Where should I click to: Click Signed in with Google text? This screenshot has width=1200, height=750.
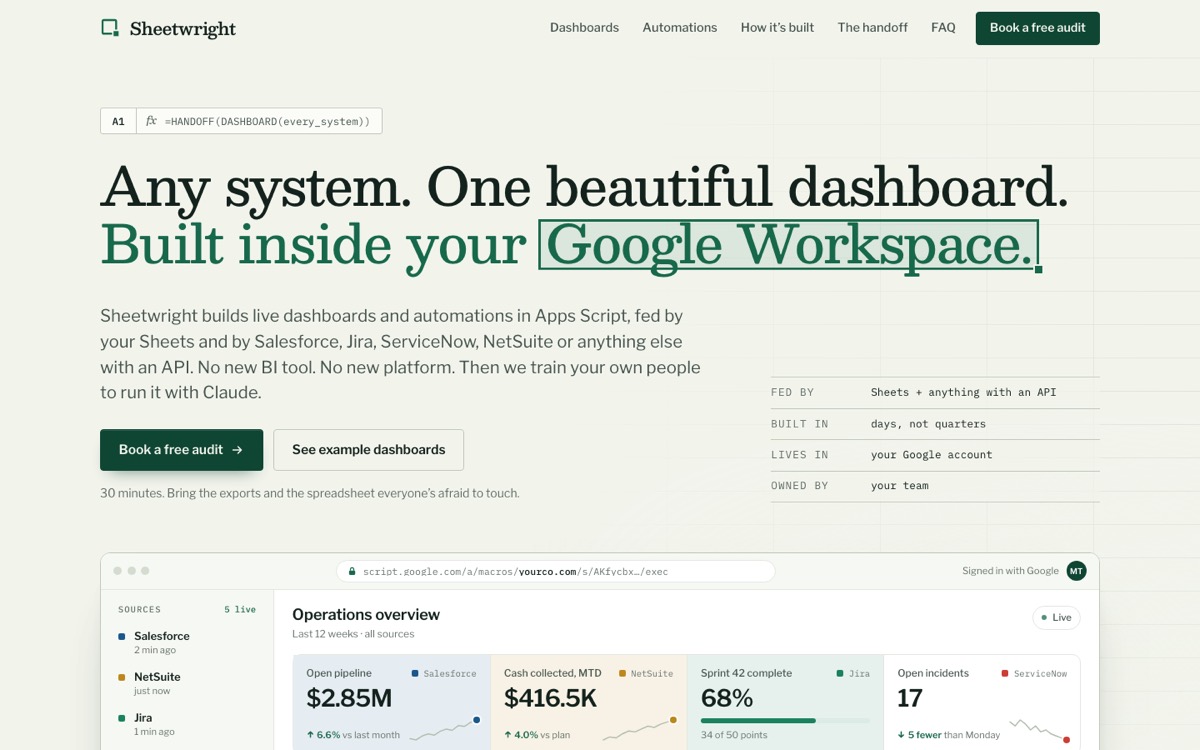1010,571
